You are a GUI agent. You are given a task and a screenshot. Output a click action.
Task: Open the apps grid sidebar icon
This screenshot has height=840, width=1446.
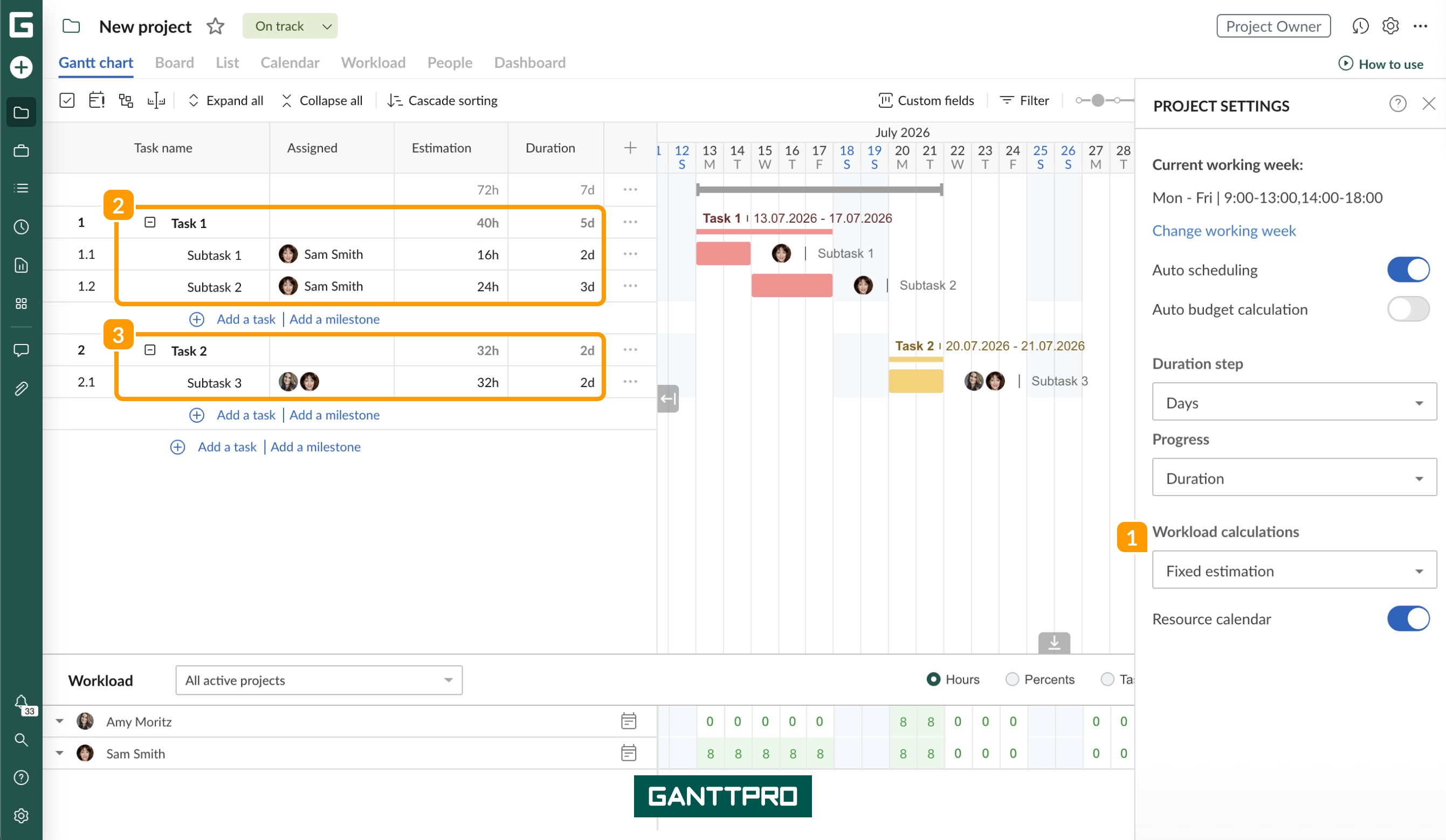coord(21,304)
